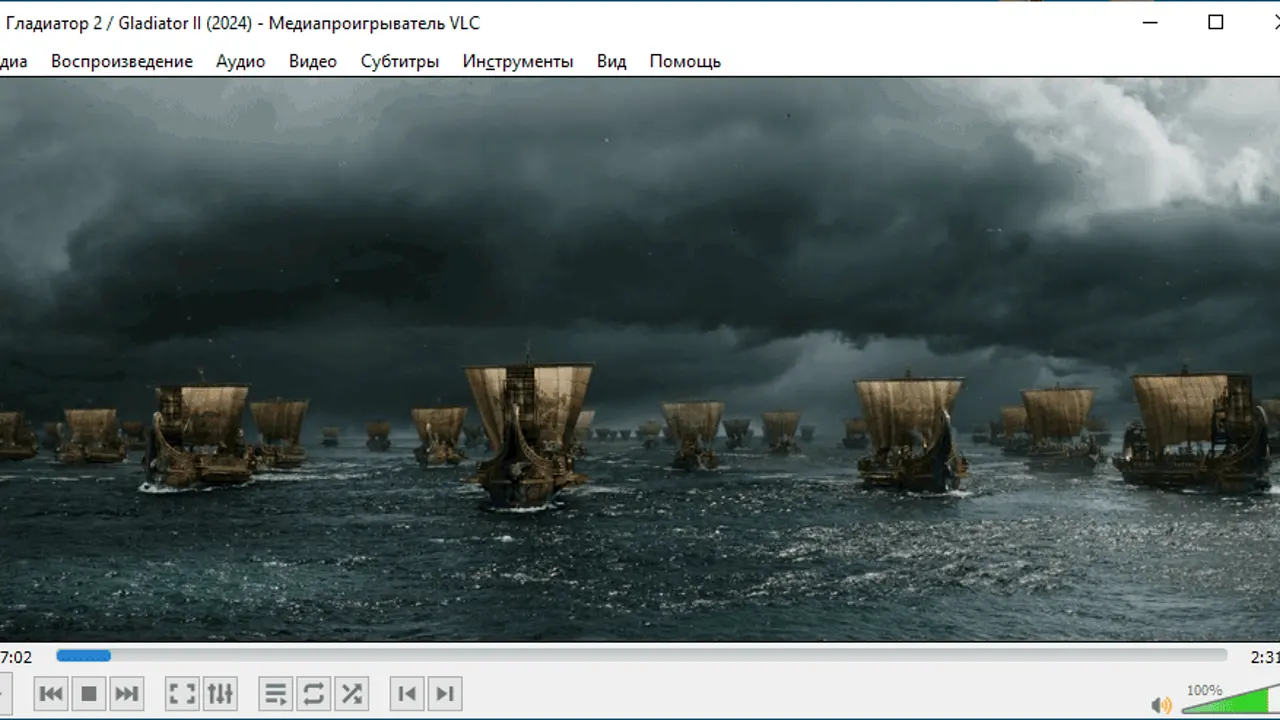Open the Воспроизведение menu
The image size is (1280, 720).
122,61
